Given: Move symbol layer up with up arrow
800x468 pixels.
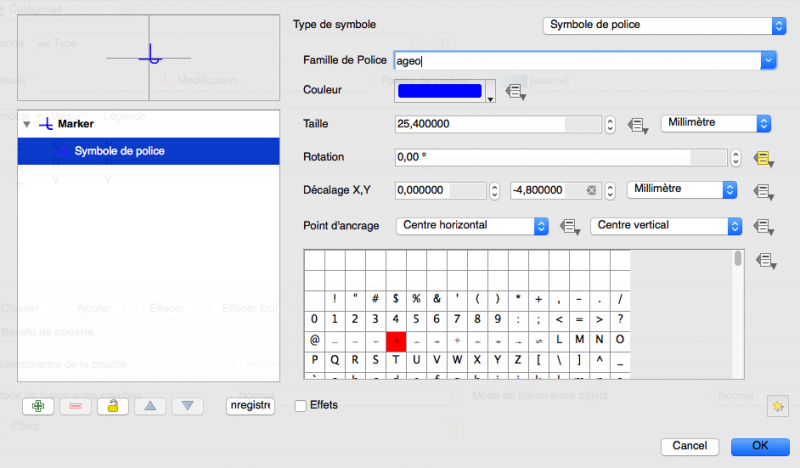Looking at the screenshot, I should pos(150,406).
